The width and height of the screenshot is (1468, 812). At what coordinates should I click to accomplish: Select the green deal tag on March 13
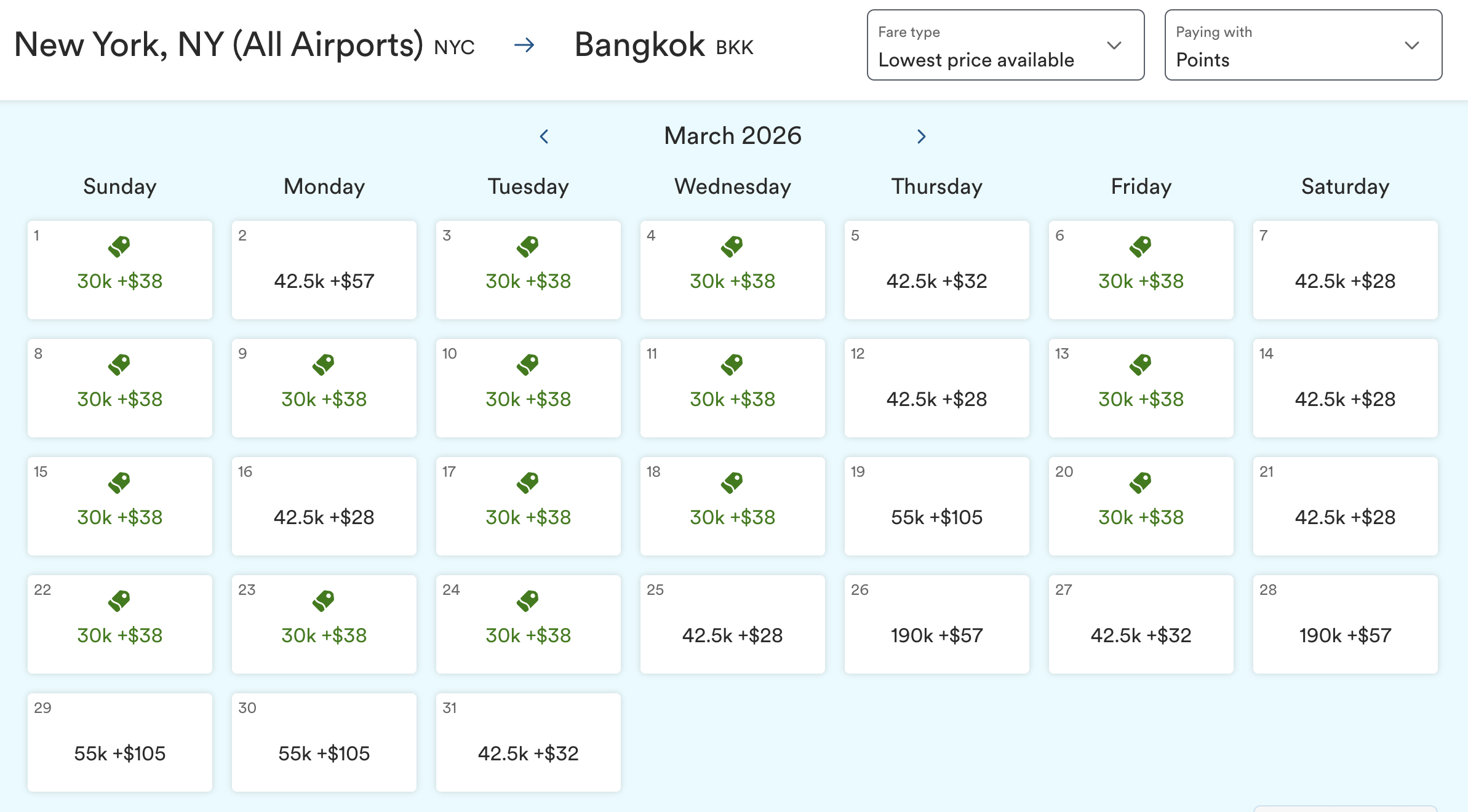[x=1140, y=364]
